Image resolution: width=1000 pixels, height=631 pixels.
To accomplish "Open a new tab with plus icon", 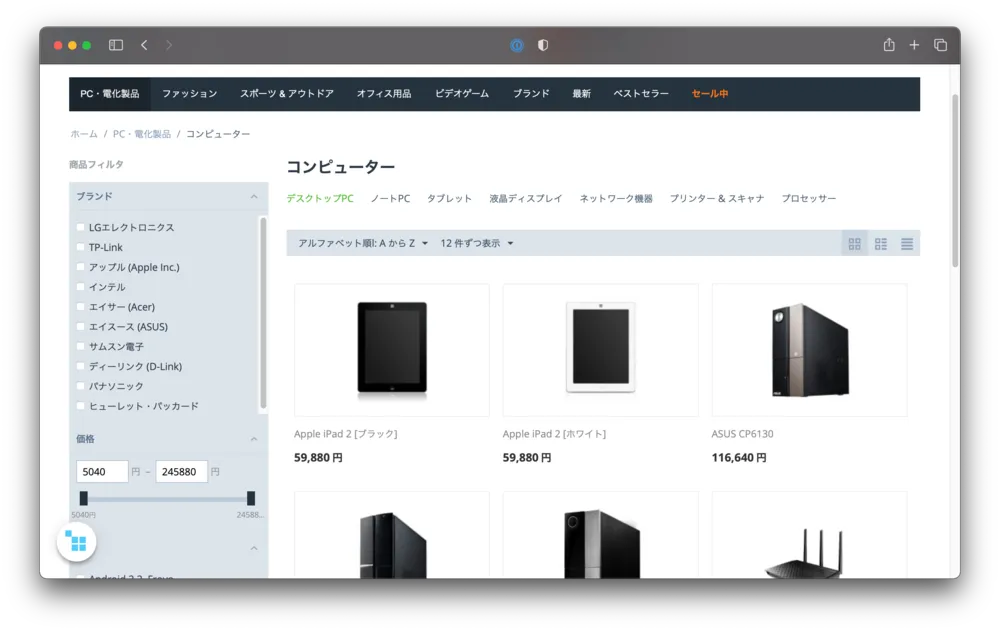I will (x=915, y=45).
